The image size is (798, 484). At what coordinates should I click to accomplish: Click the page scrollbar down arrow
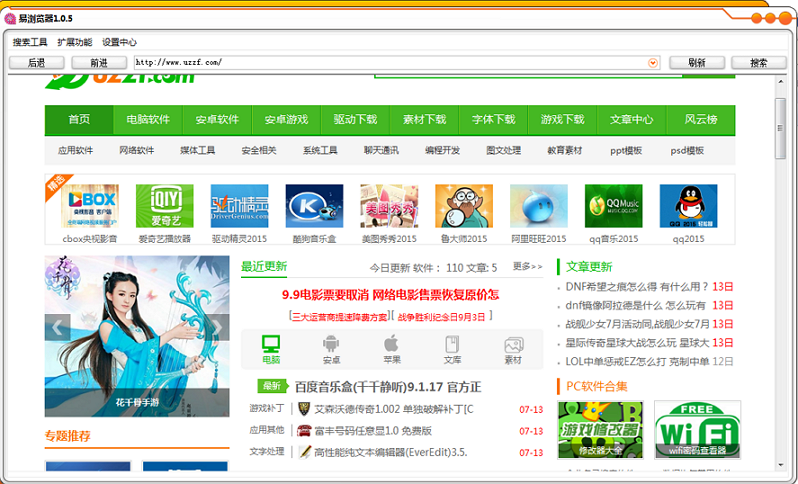781,465
